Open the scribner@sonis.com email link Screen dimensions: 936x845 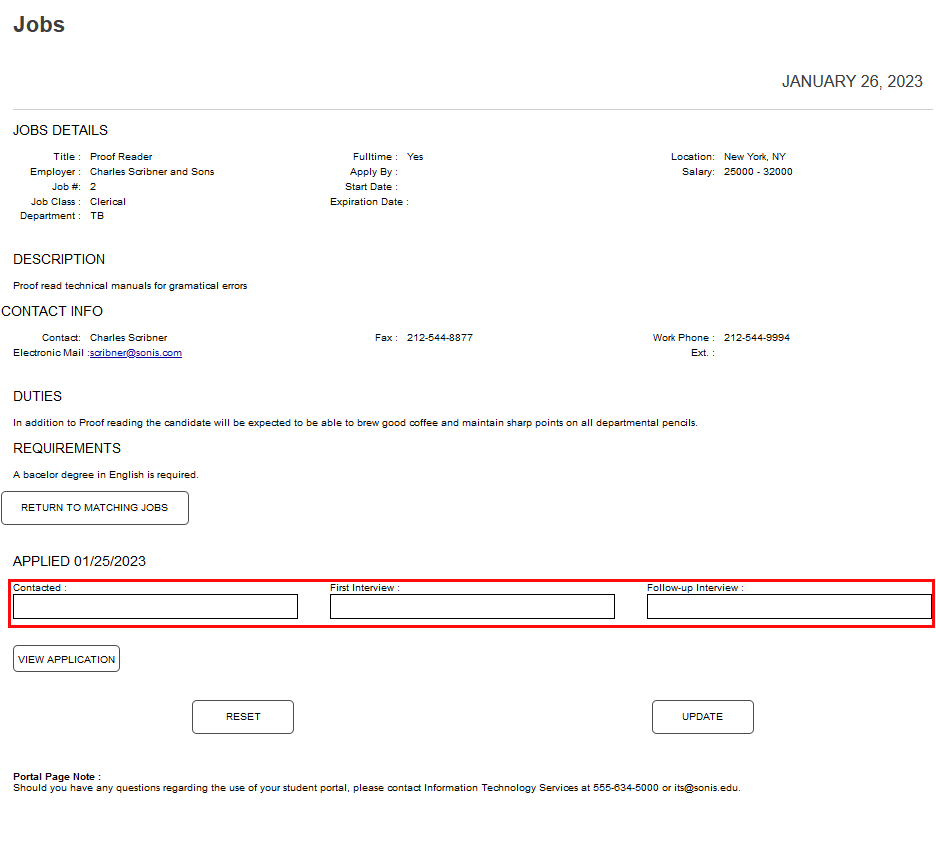[136, 352]
